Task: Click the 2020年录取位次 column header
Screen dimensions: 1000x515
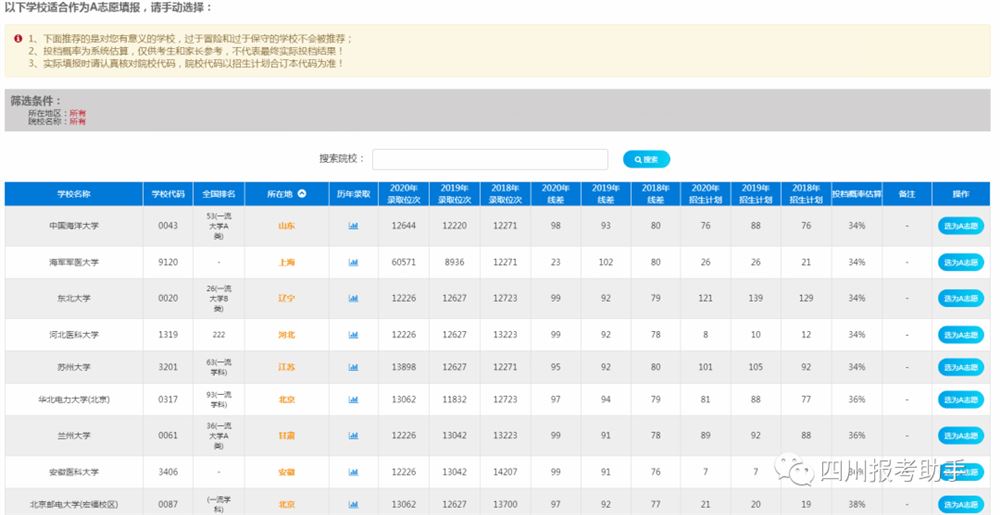Action: point(404,194)
